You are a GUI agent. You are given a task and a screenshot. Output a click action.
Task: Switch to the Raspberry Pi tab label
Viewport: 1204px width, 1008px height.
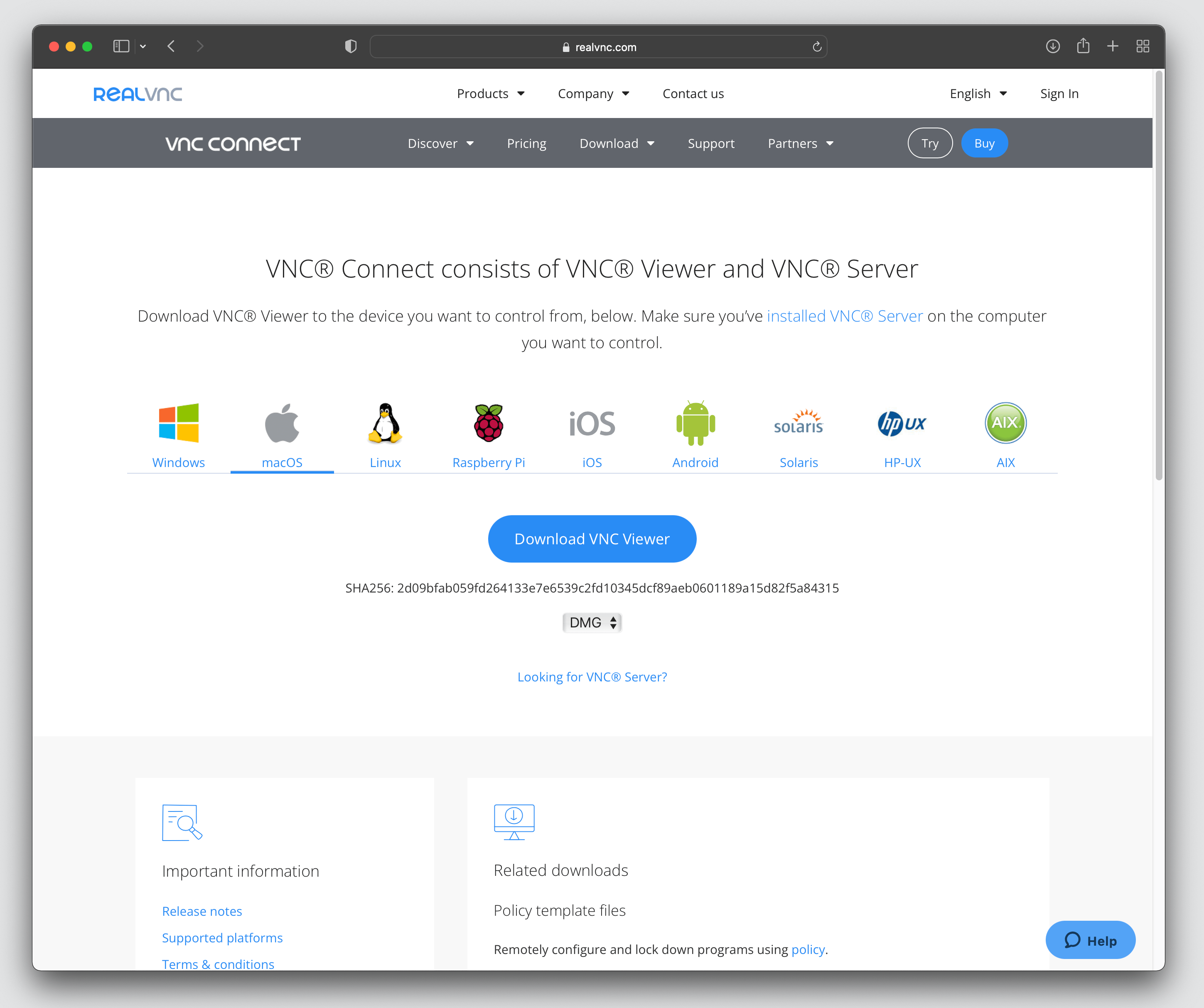pos(489,463)
